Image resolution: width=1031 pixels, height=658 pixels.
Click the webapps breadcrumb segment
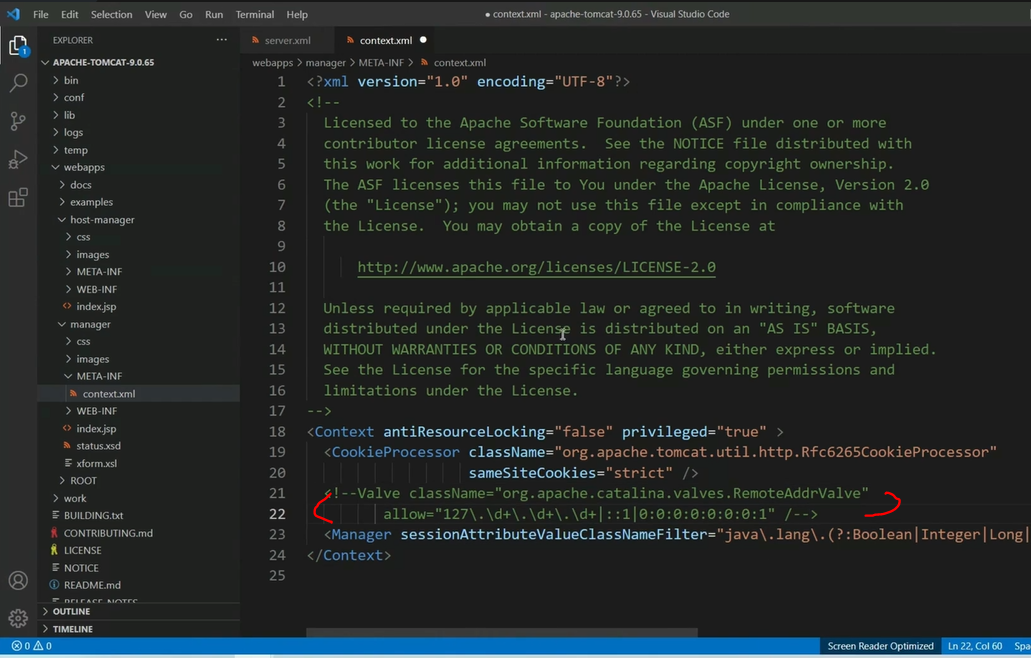(272, 62)
